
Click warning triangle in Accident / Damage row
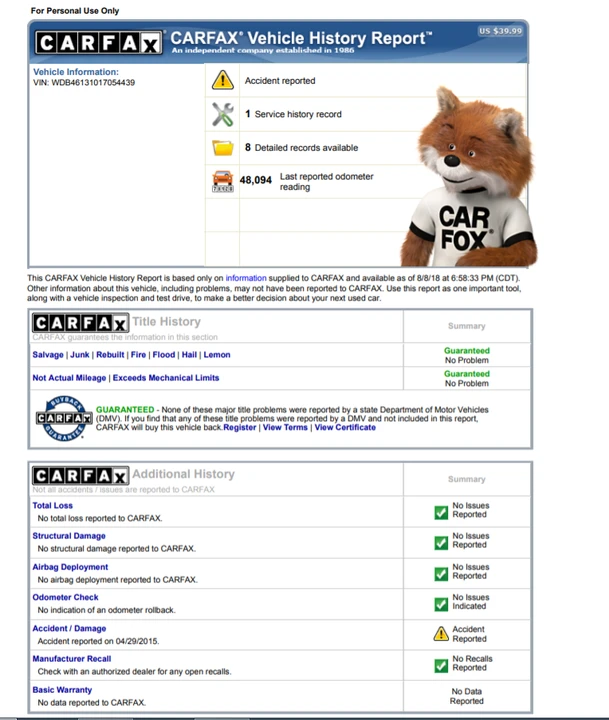coord(441,634)
